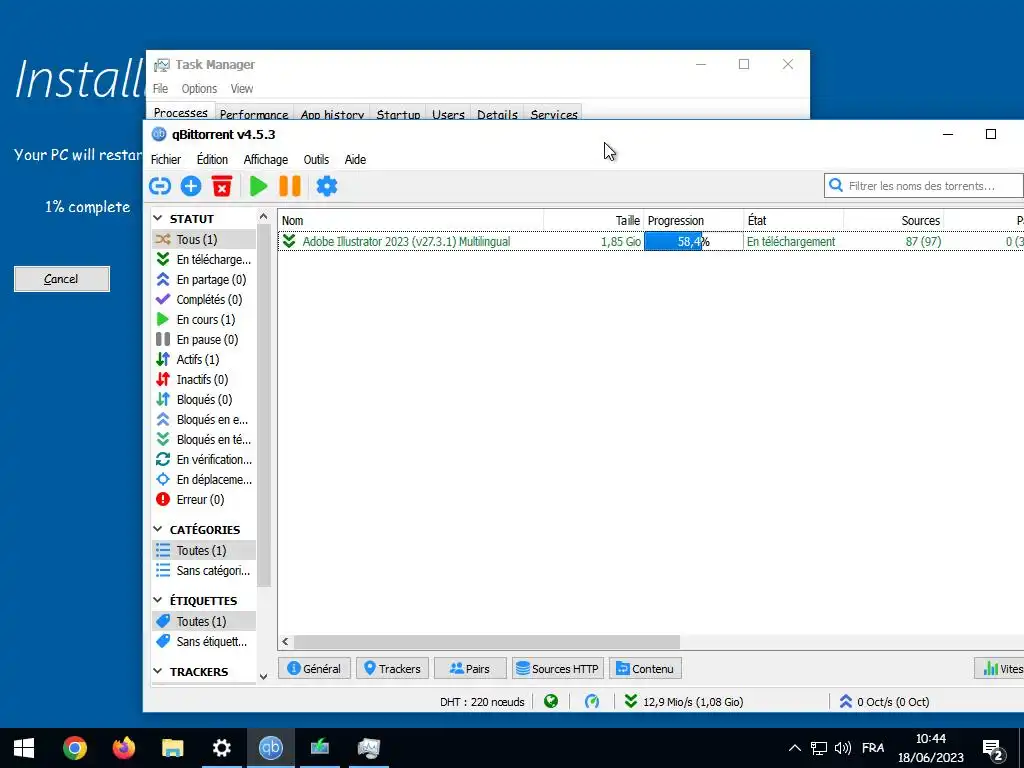Click horizontal scrollbar left arrow
Image resolution: width=1024 pixels, height=768 pixels.
pyautogui.click(x=285, y=642)
